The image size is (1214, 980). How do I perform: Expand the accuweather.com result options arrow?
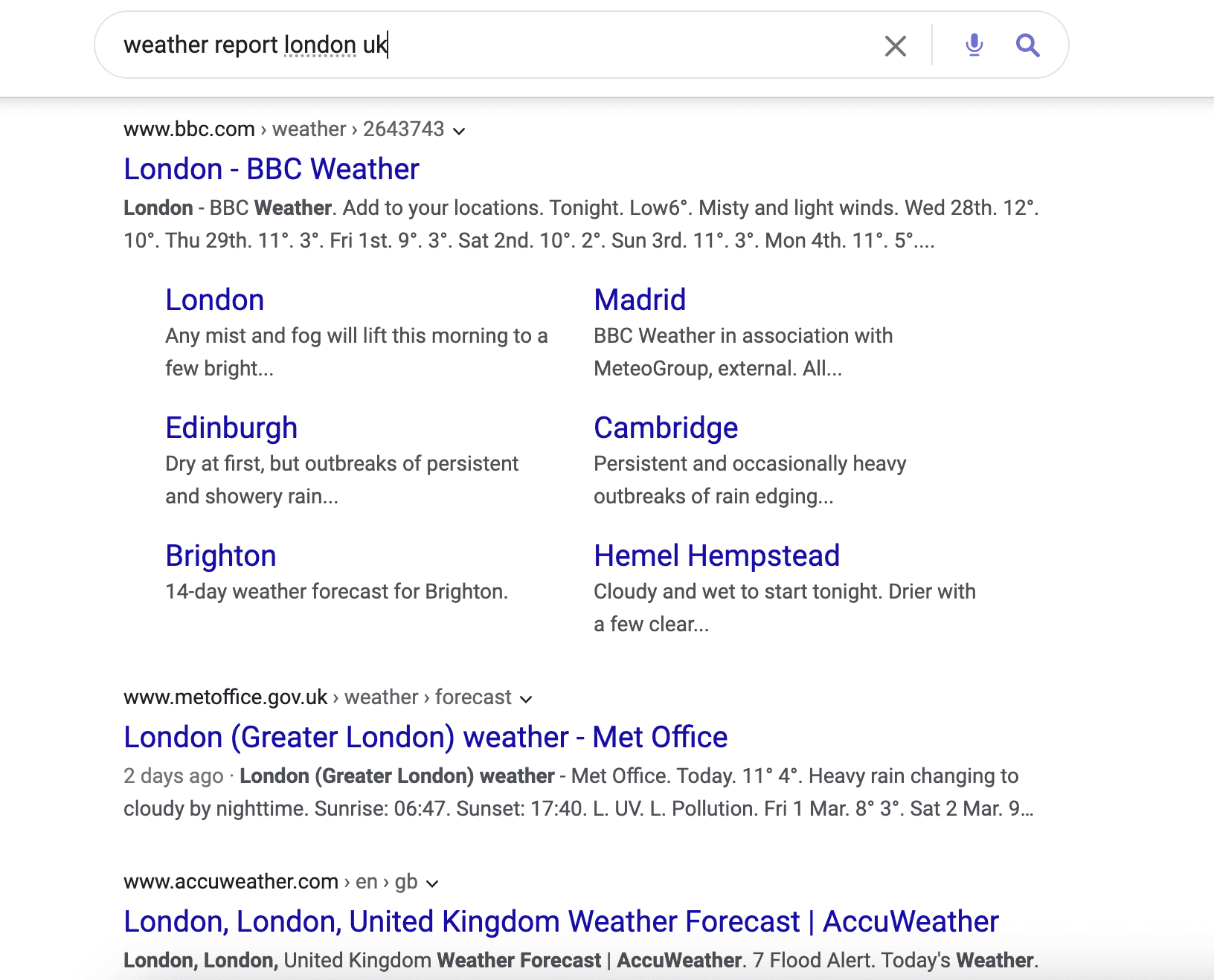coord(432,883)
